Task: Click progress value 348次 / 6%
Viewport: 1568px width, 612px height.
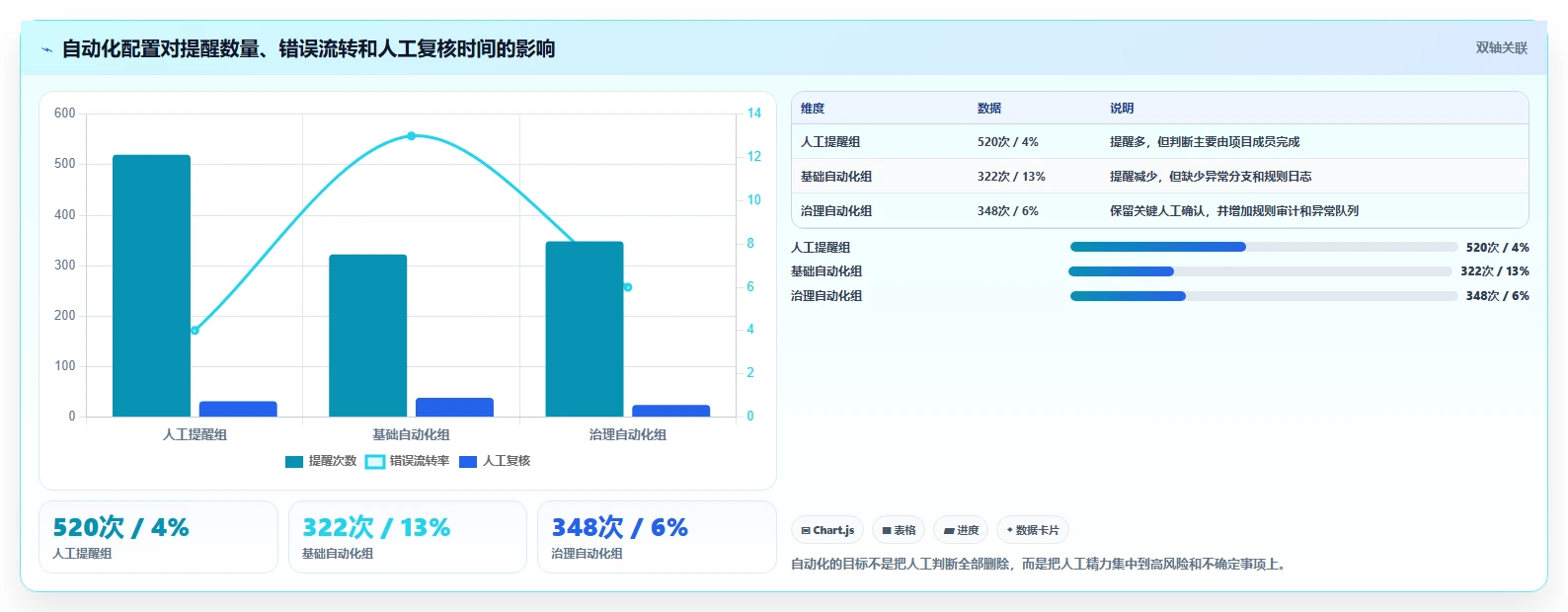Action: point(1497,296)
